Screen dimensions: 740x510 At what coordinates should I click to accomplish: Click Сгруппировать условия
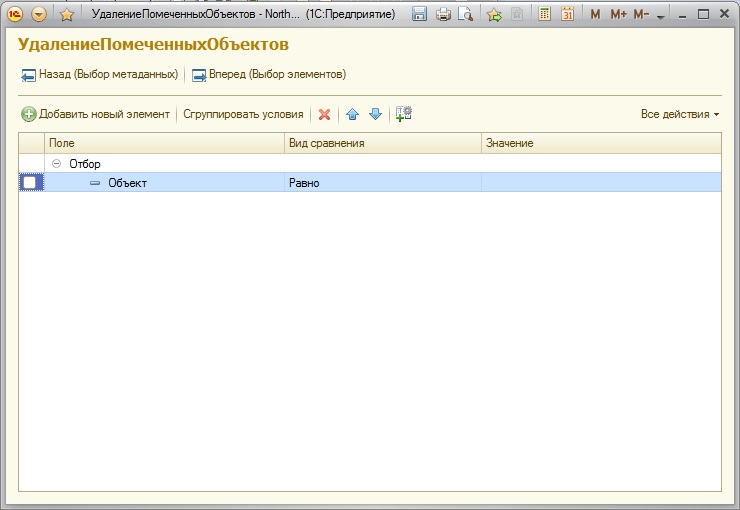click(x=243, y=114)
